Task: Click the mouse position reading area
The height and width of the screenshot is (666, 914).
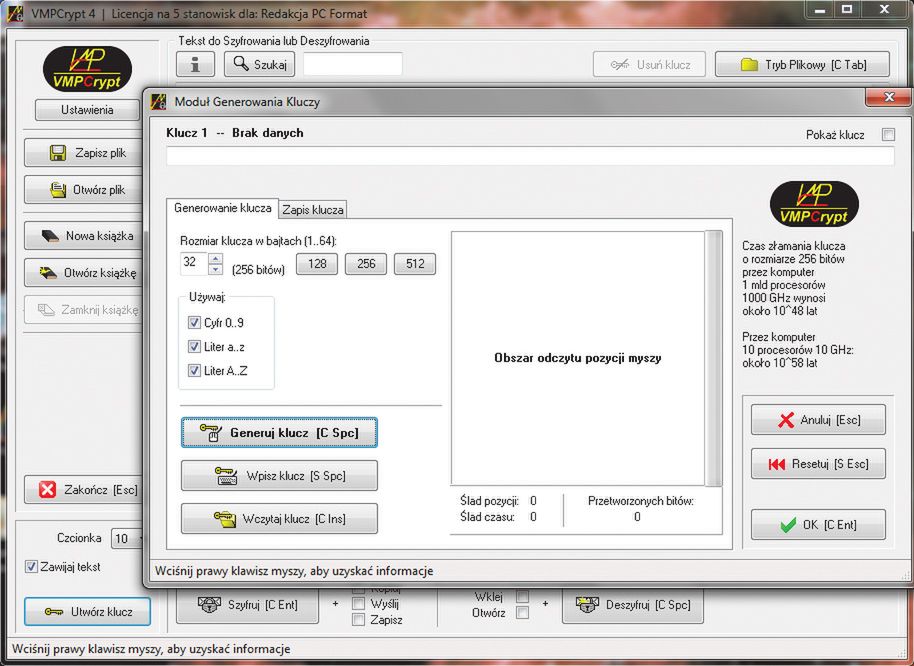Action: (x=578, y=358)
